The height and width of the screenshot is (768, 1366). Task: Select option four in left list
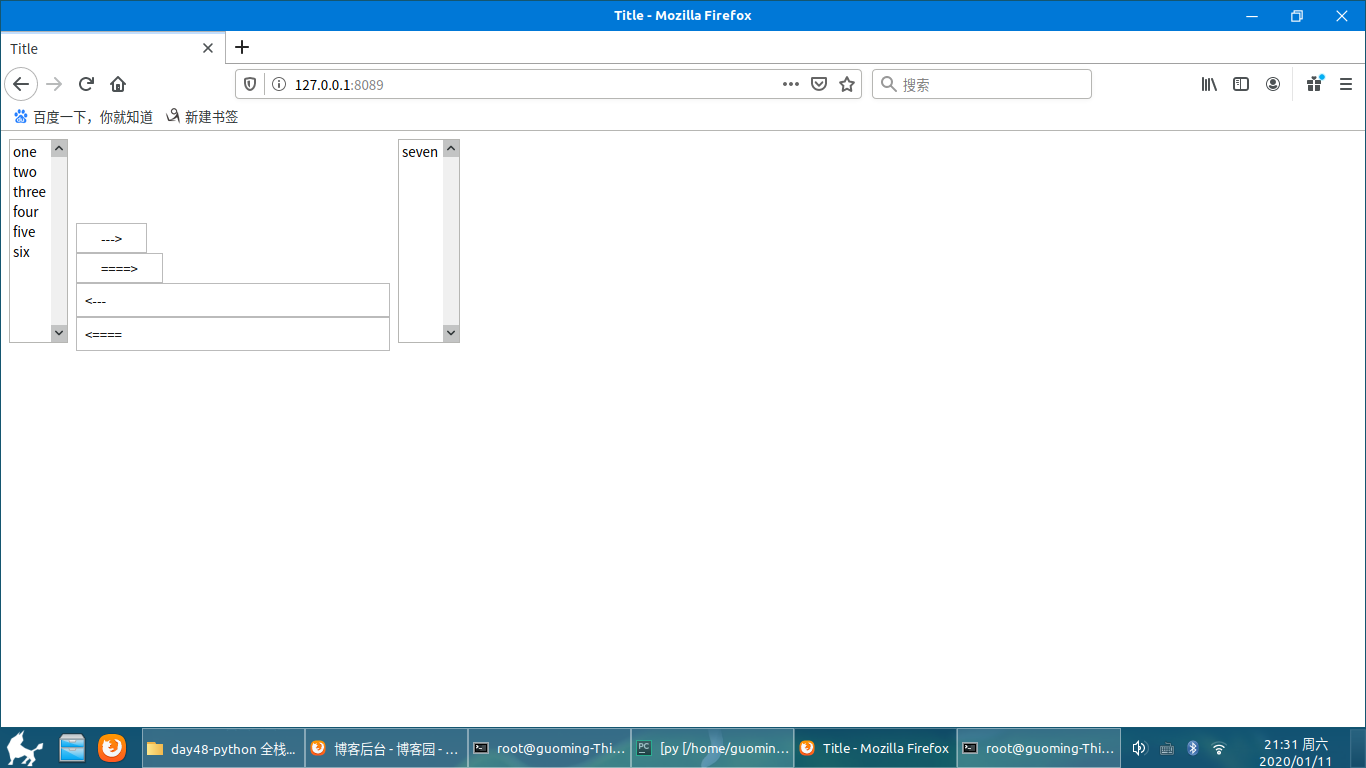pyautogui.click(x=30, y=212)
